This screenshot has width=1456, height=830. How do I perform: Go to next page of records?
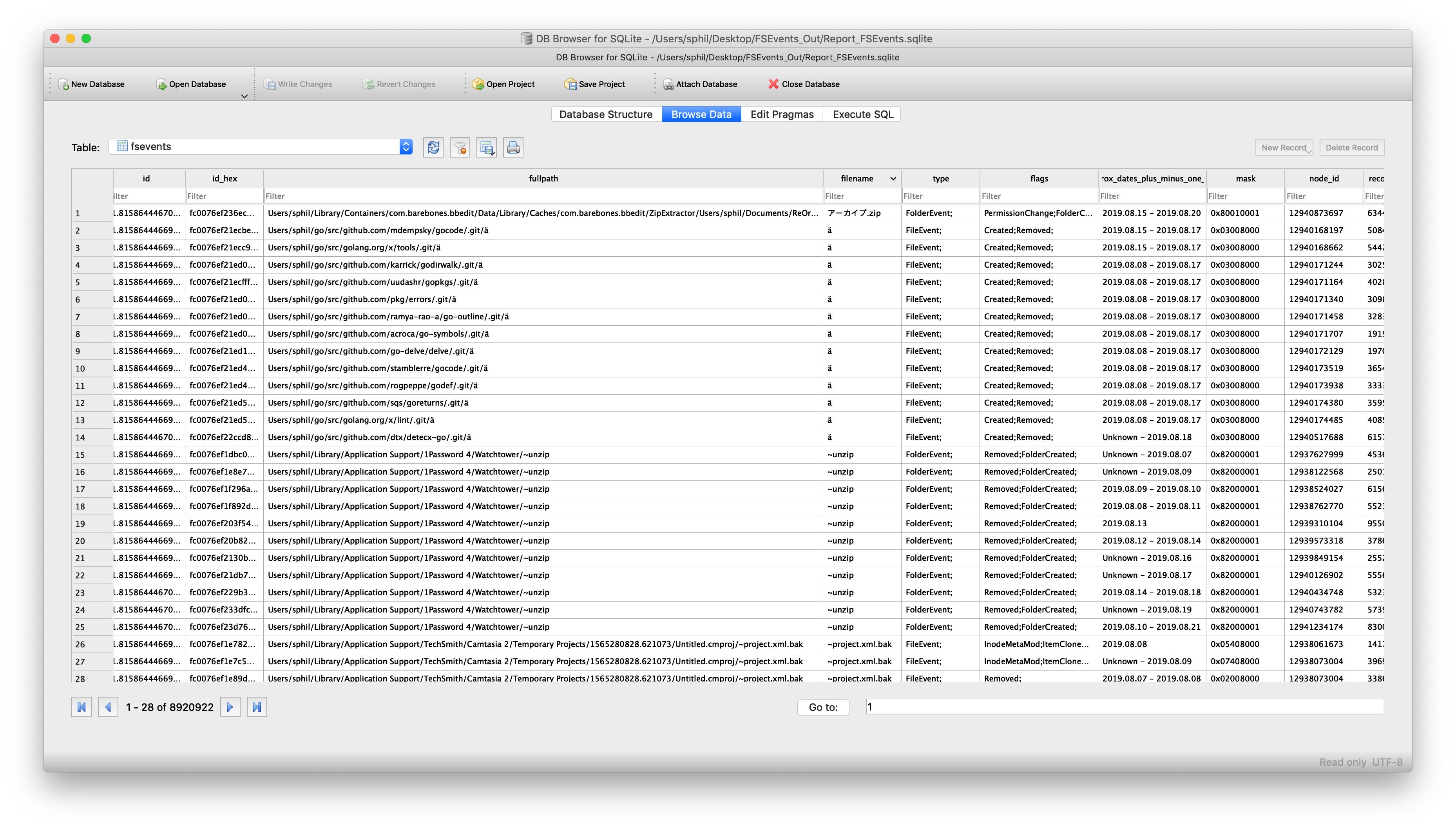point(230,707)
